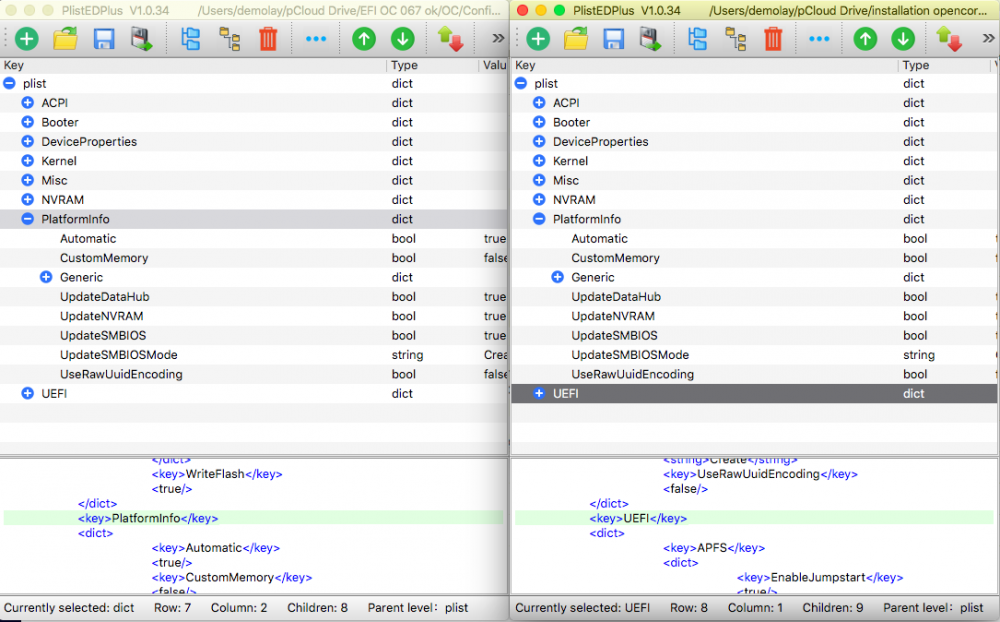The width and height of the screenshot is (1000, 622).
Task: Move item up with green arrow in left window
Action: 364,39
